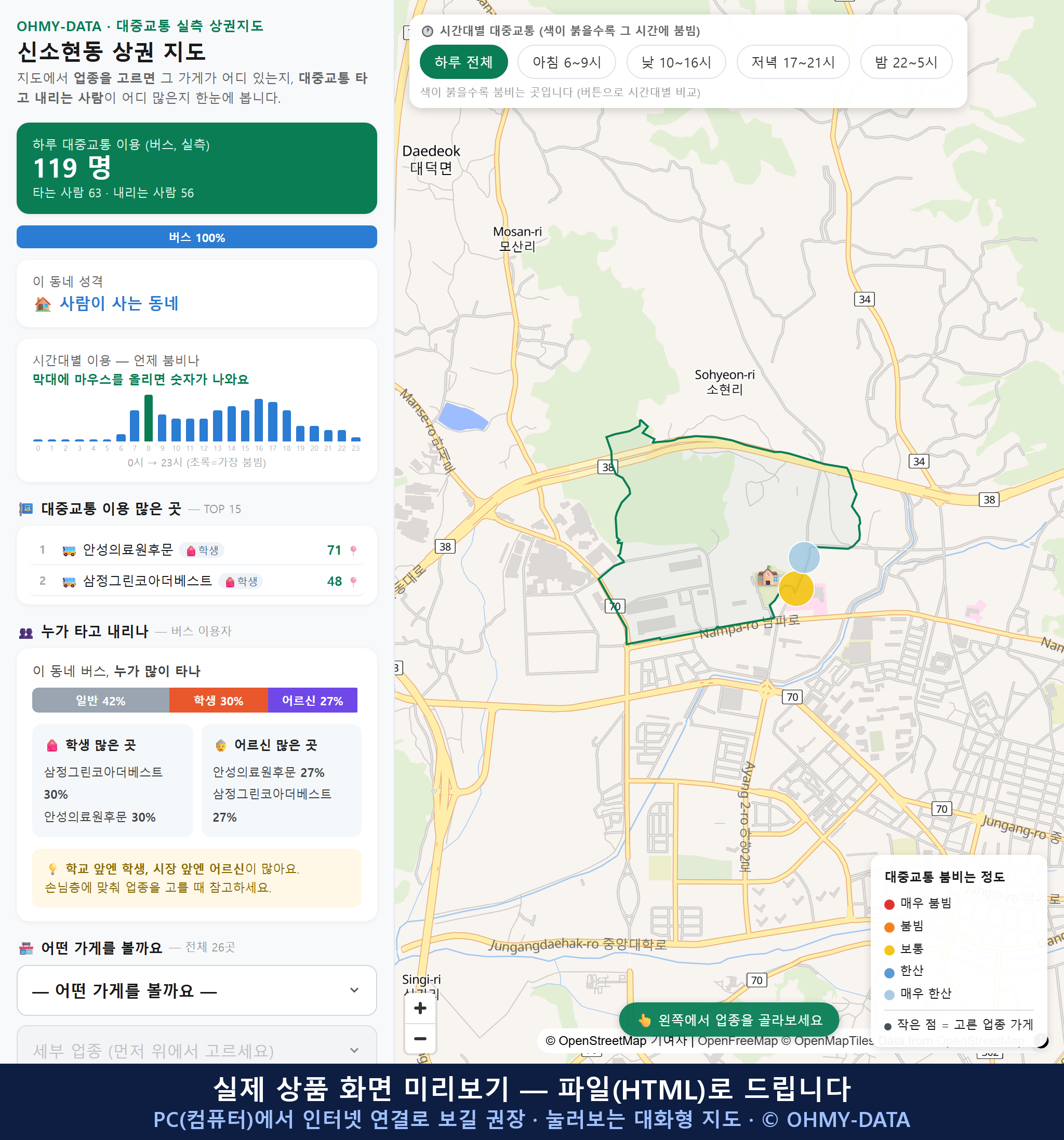The height and width of the screenshot is (1140, 1064).
Task: Click the elder face icon next to 어르신 많은 곳
Action: [x=221, y=745]
